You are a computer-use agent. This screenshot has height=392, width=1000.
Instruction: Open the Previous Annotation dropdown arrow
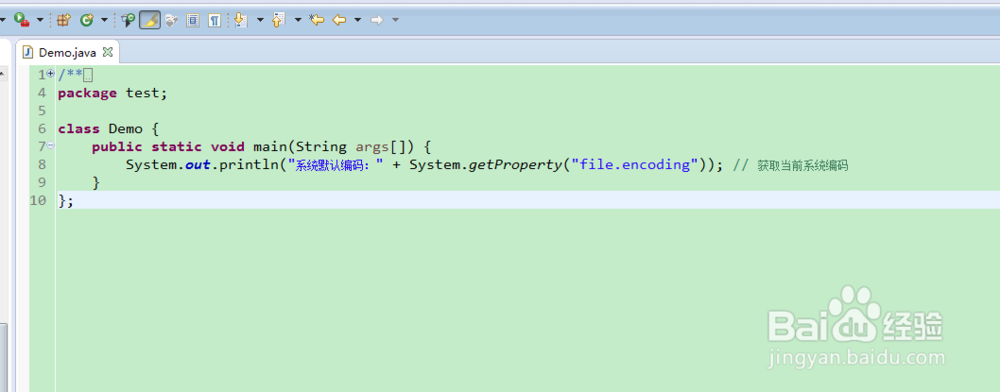[x=297, y=20]
